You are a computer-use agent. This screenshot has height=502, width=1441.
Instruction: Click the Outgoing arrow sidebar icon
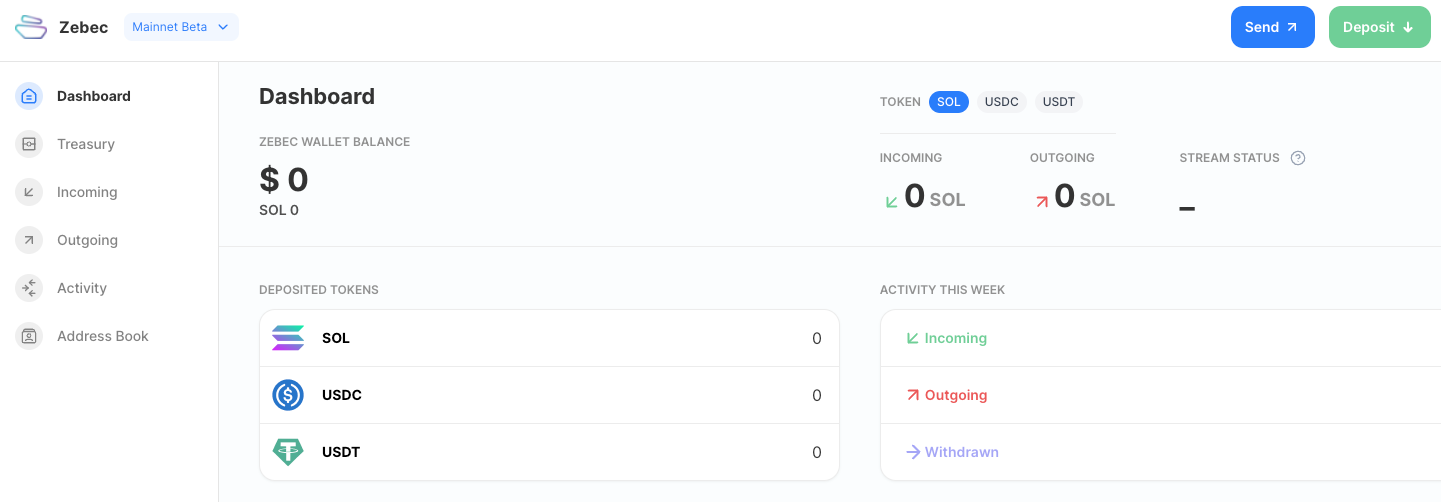pos(29,240)
